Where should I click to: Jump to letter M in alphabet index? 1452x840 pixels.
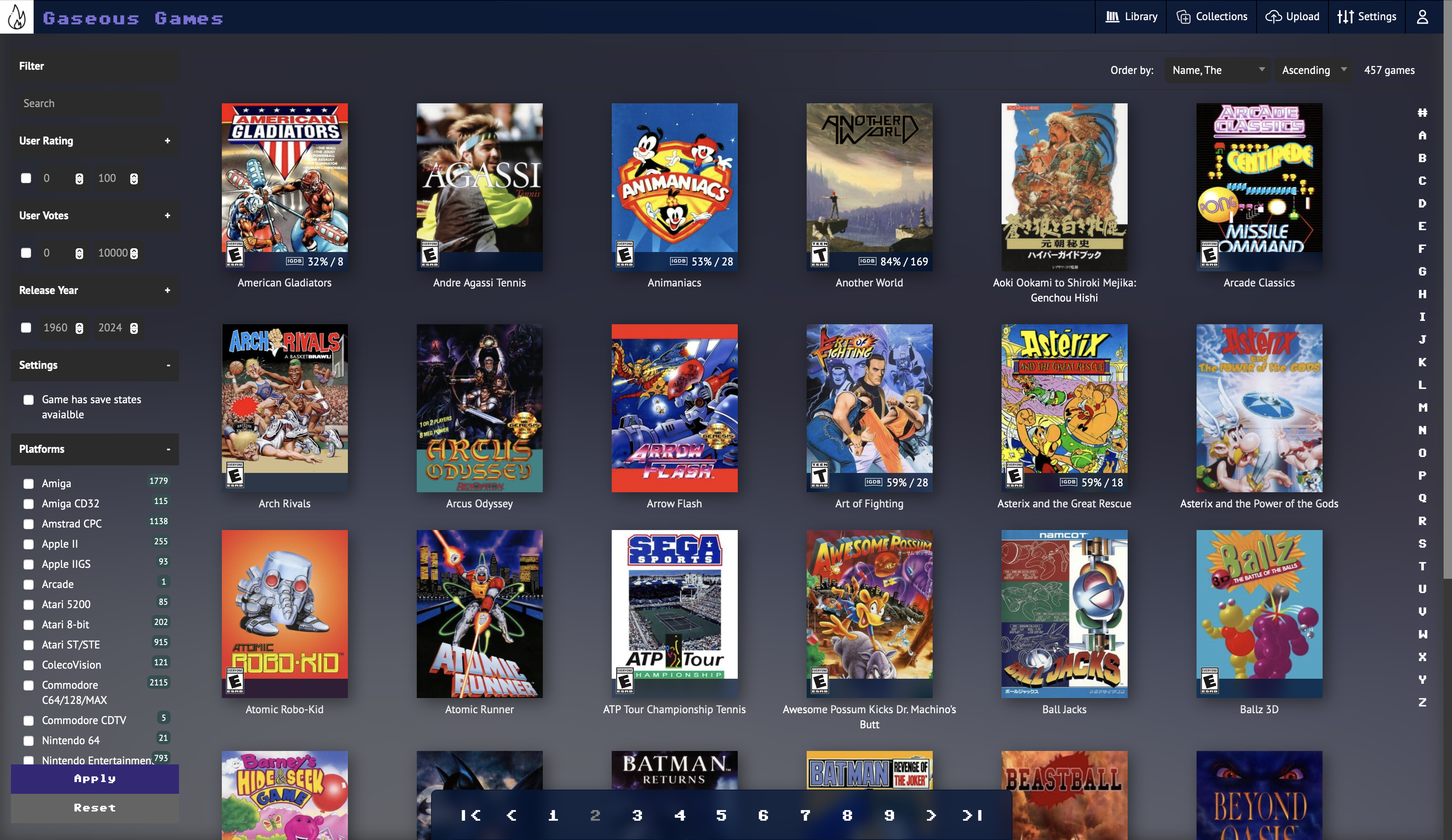[x=1422, y=407]
